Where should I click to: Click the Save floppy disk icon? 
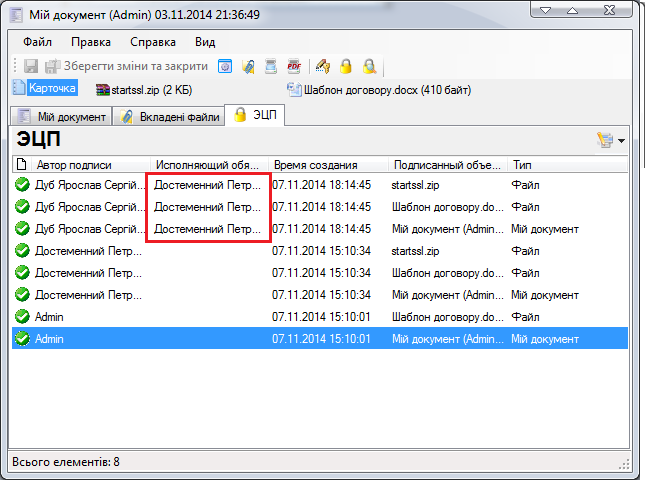(x=30, y=66)
